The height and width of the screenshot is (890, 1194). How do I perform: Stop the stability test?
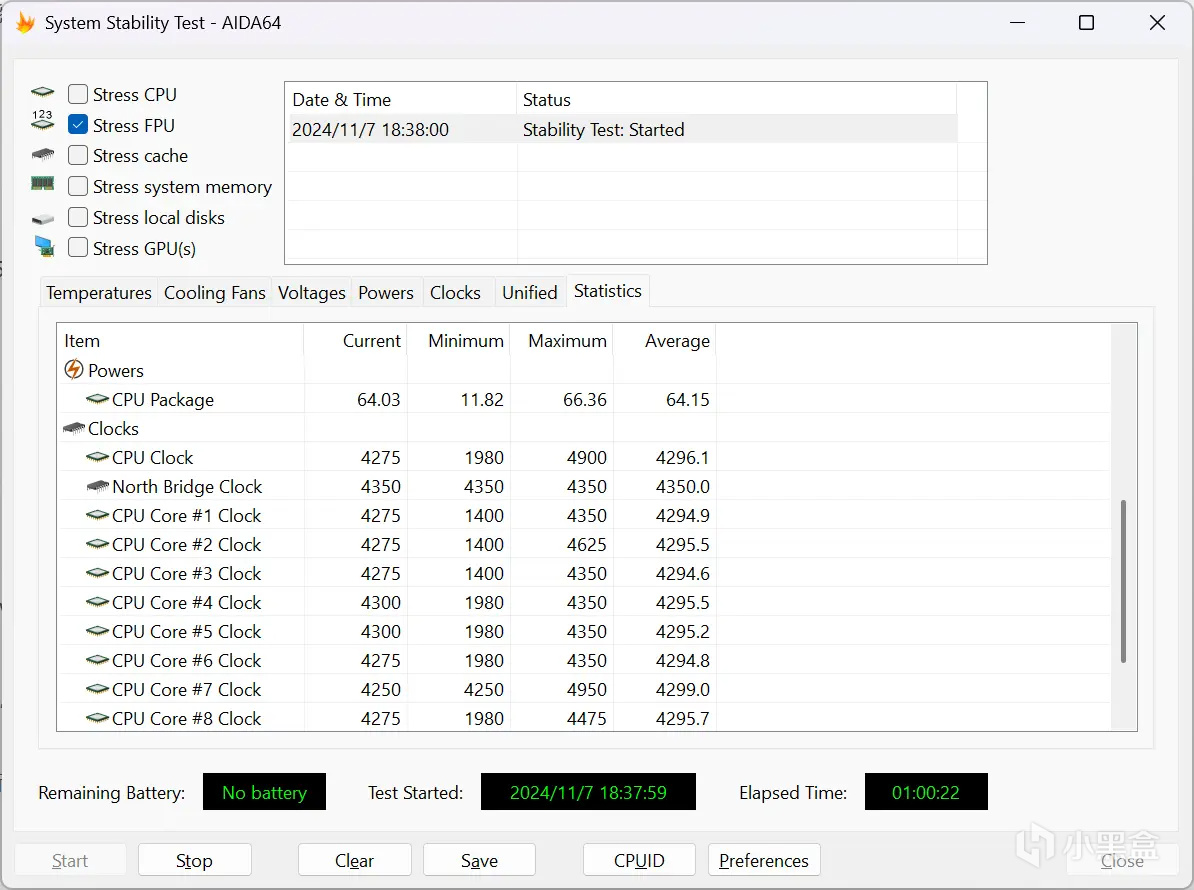194,860
